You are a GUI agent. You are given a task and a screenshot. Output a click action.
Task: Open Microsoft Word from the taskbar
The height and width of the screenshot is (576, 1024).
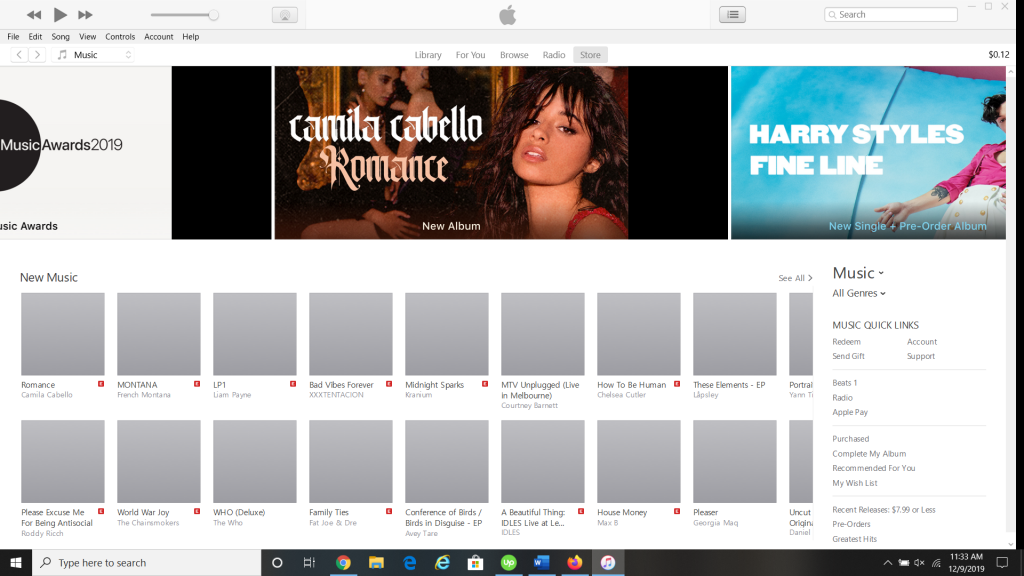click(x=541, y=562)
